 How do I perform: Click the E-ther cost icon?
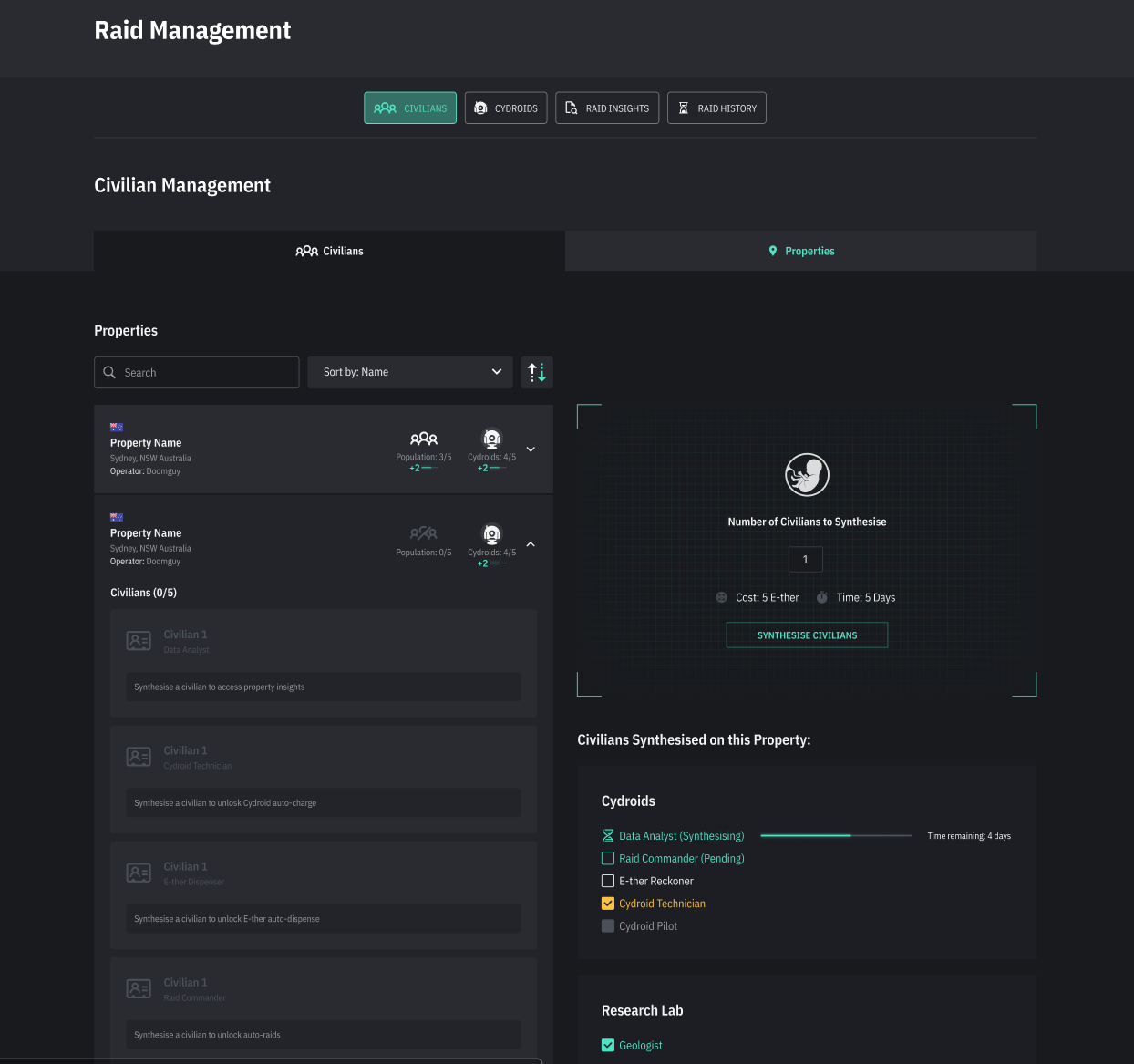pyautogui.click(x=722, y=598)
